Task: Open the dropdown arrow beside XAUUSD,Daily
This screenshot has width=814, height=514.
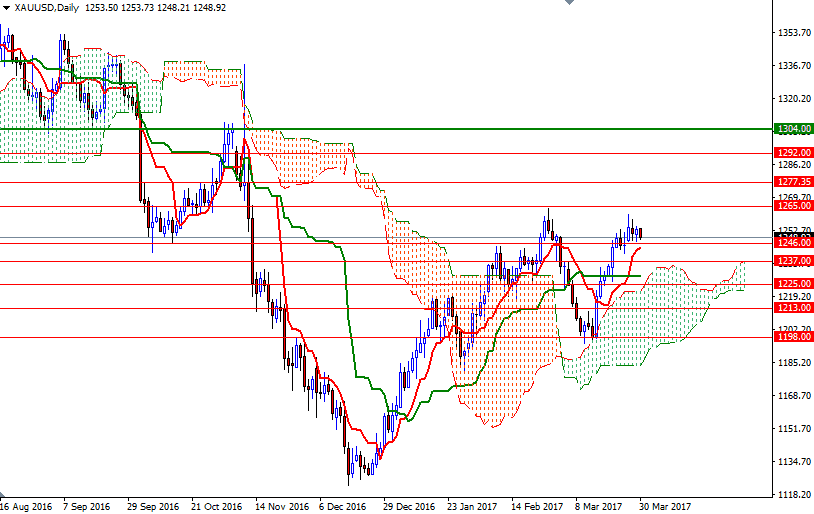Action: pyautogui.click(x=6, y=7)
